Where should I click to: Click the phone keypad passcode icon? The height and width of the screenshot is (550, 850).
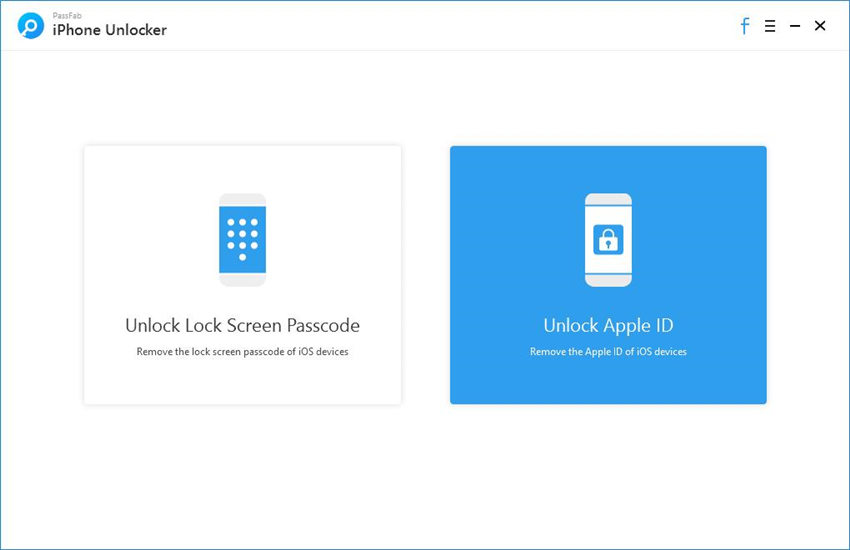(x=242, y=240)
